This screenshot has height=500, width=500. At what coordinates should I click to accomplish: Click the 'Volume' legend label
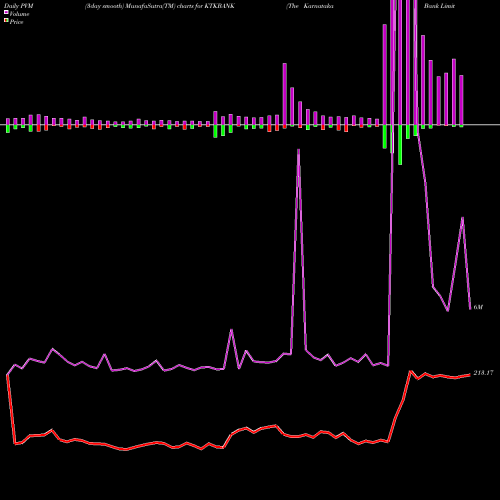click(19, 14)
